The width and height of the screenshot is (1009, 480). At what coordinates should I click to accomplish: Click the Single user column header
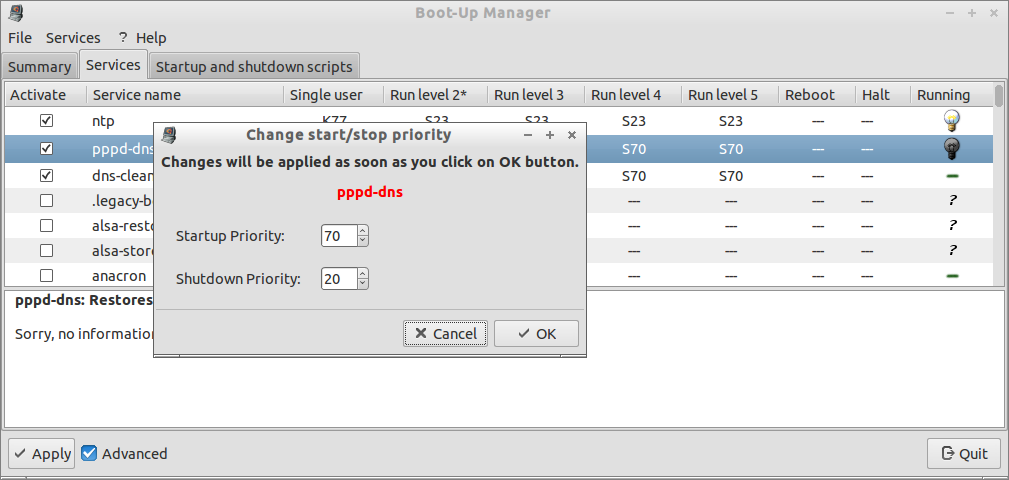tap(333, 95)
